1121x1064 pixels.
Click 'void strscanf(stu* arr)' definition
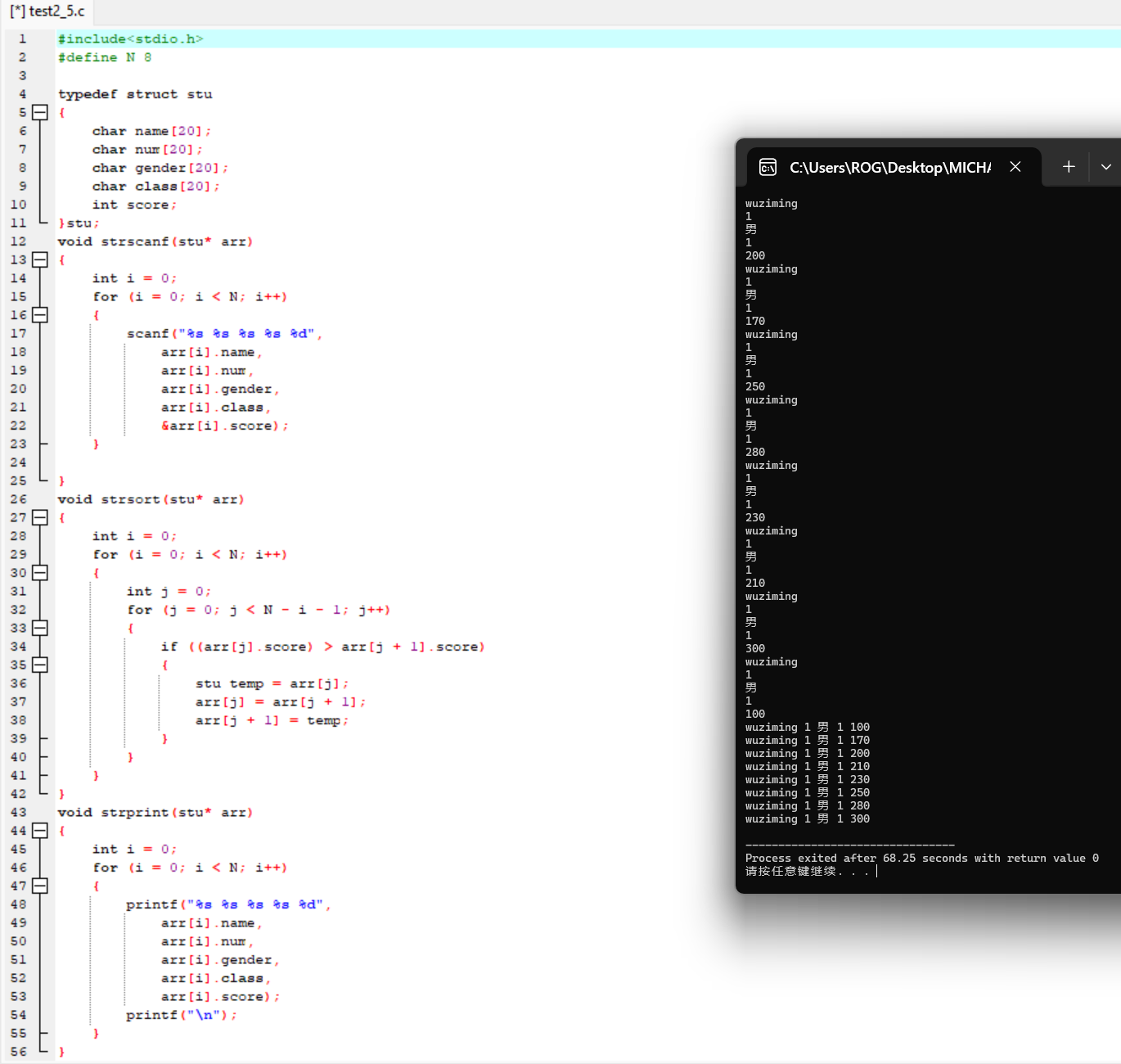coord(155,241)
